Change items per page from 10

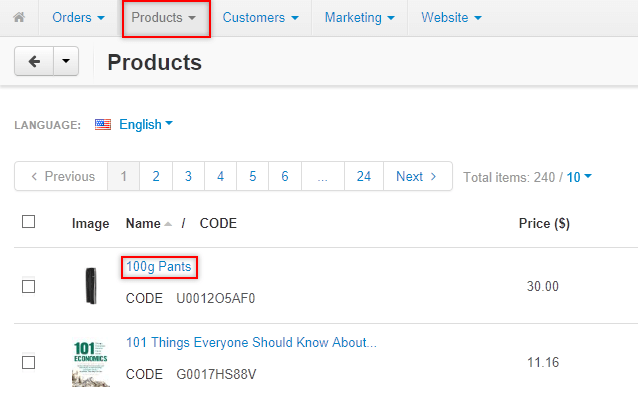point(579,177)
